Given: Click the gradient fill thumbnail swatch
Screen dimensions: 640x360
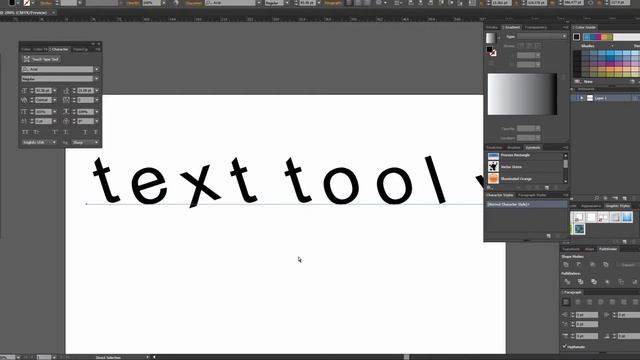Looking at the screenshot, I should [x=491, y=38].
